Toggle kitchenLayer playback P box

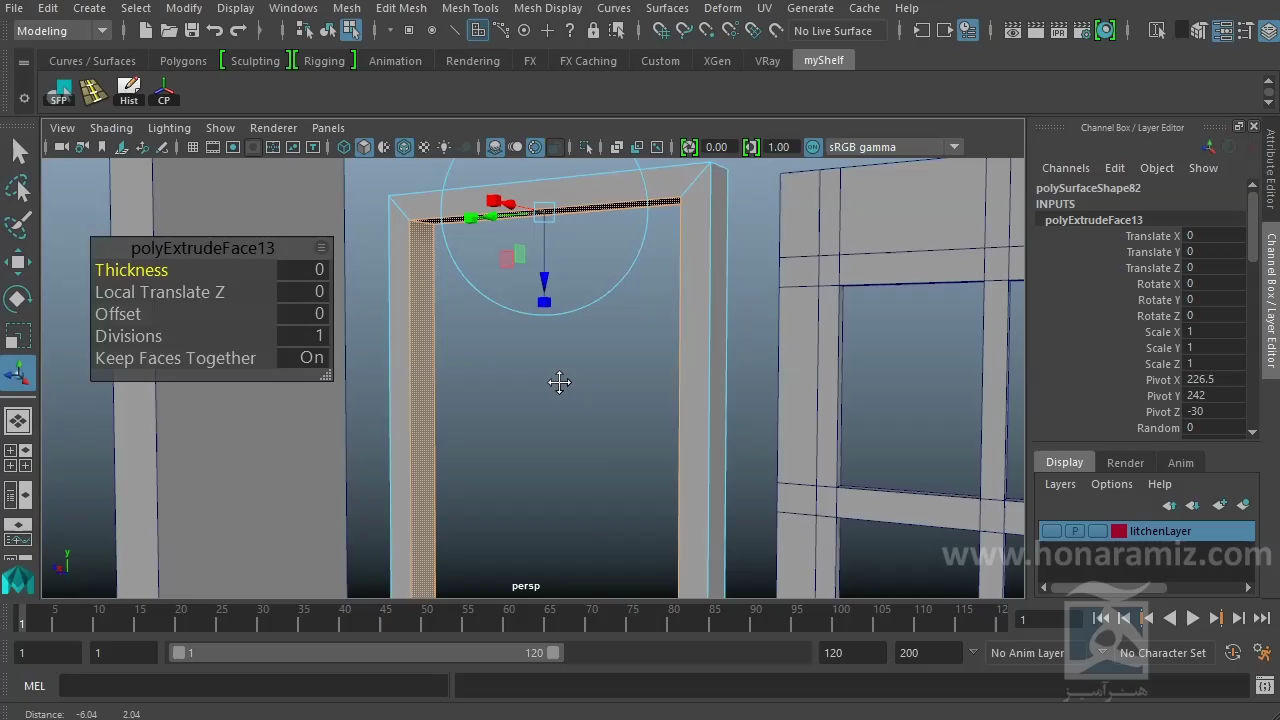pos(1074,531)
